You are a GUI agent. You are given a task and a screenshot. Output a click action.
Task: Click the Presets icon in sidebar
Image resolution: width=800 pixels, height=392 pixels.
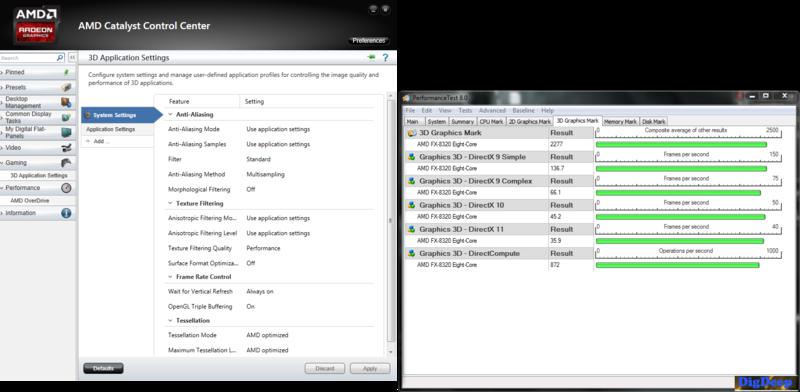coord(66,87)
